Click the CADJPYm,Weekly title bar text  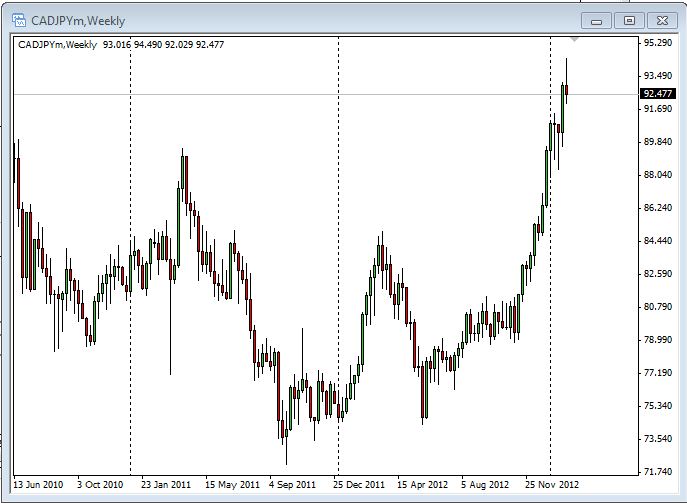(78, 21)
